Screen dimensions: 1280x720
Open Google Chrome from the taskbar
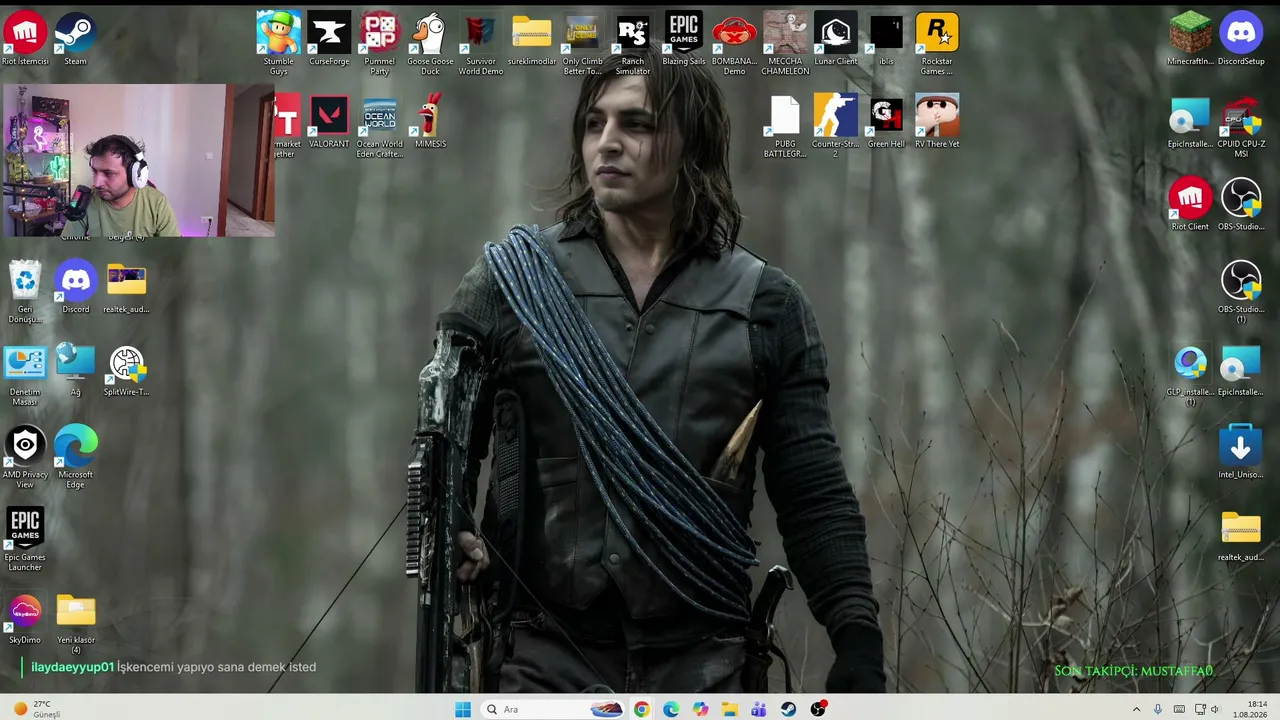(x=641, y=709)
